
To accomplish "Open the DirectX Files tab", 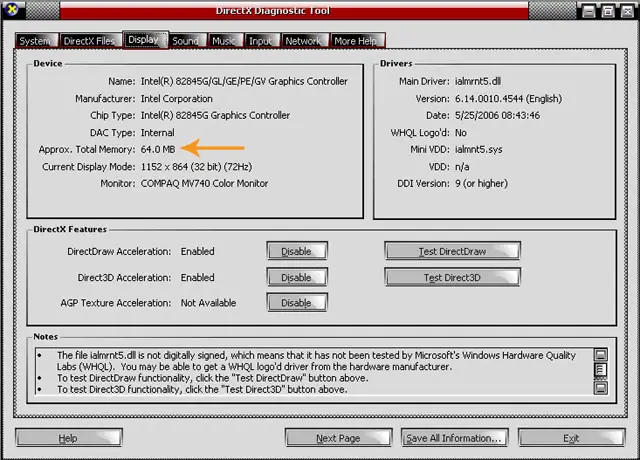I will (x=90, y=41).
